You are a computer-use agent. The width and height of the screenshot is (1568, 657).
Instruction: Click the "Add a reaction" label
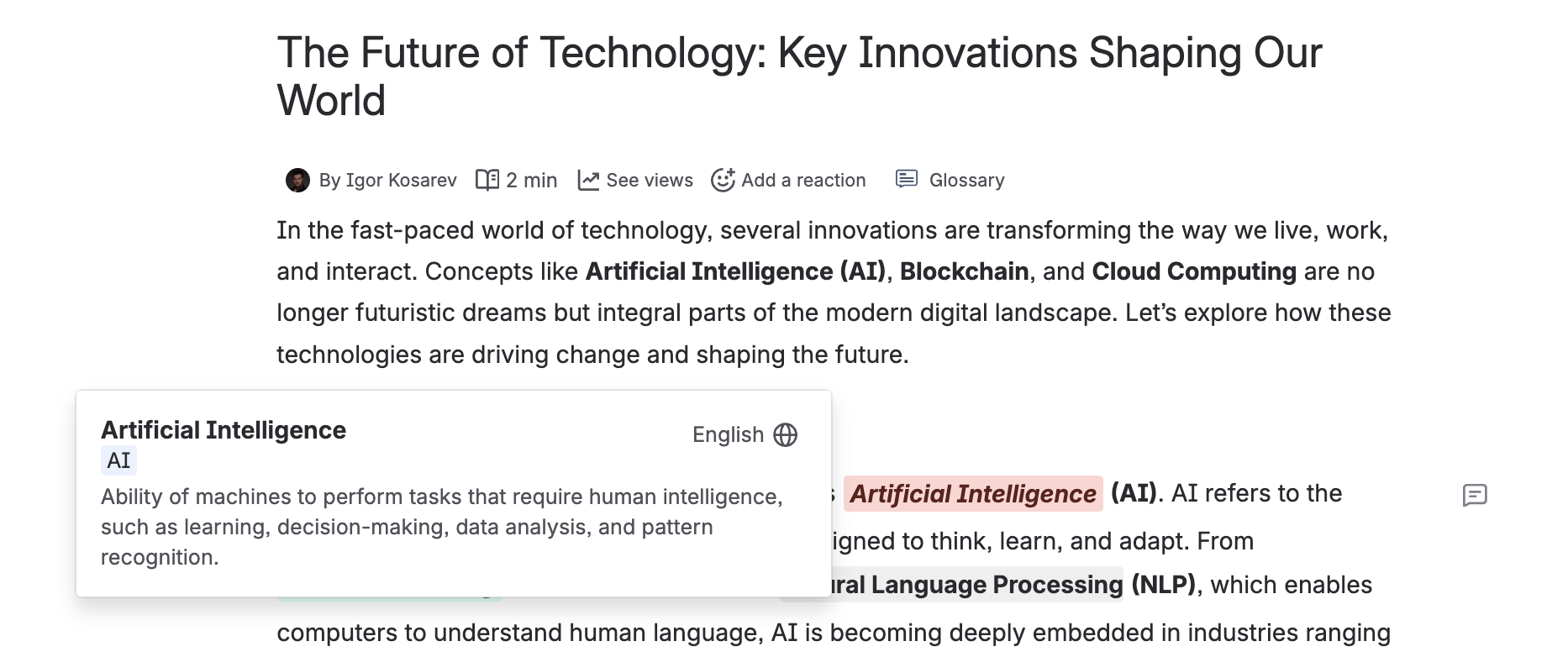pos(803,181)
